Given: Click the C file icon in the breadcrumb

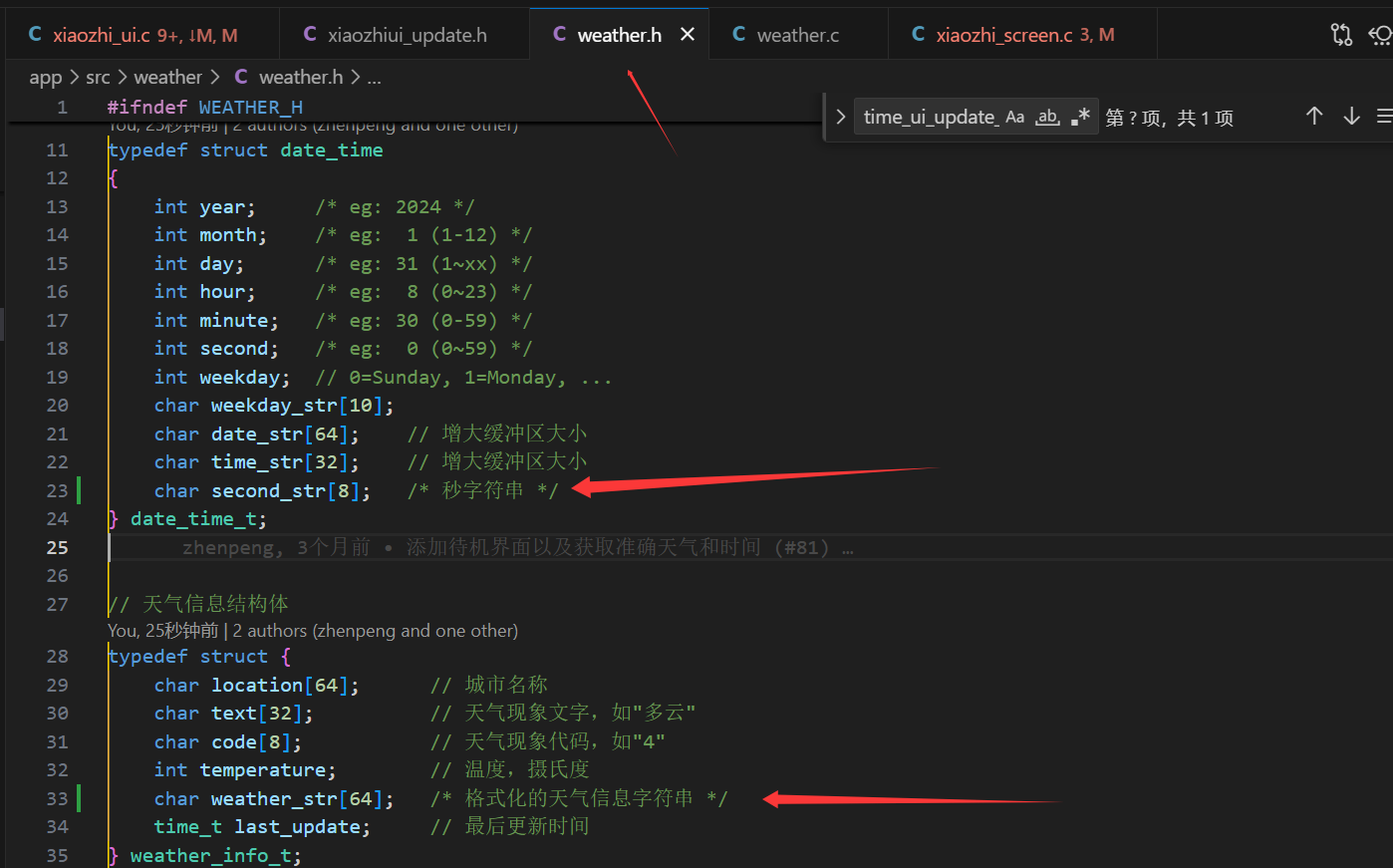Looking at the screenshot, I should [x=241, y=77].
